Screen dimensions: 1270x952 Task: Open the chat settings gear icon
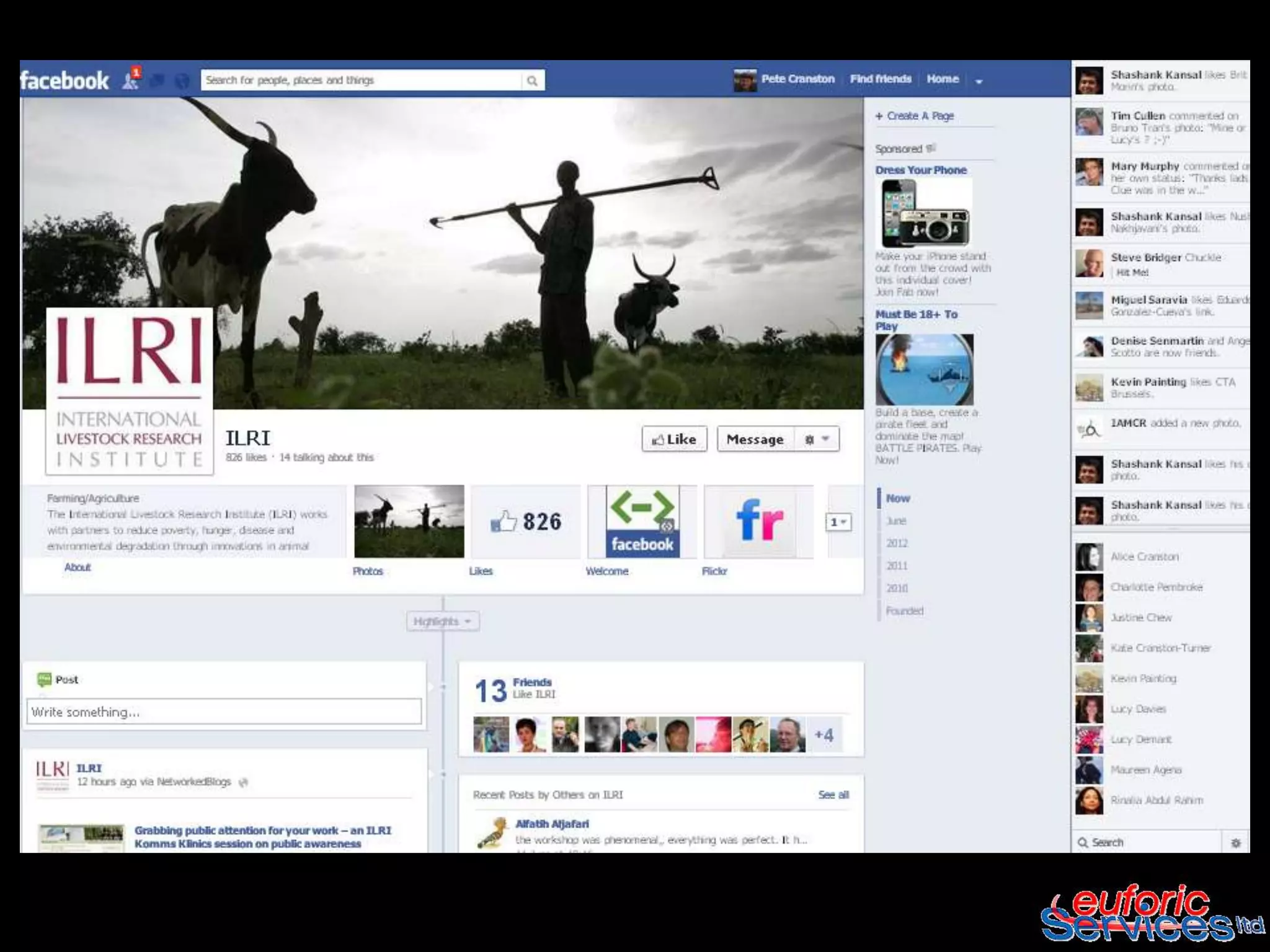click(1235, 842)
